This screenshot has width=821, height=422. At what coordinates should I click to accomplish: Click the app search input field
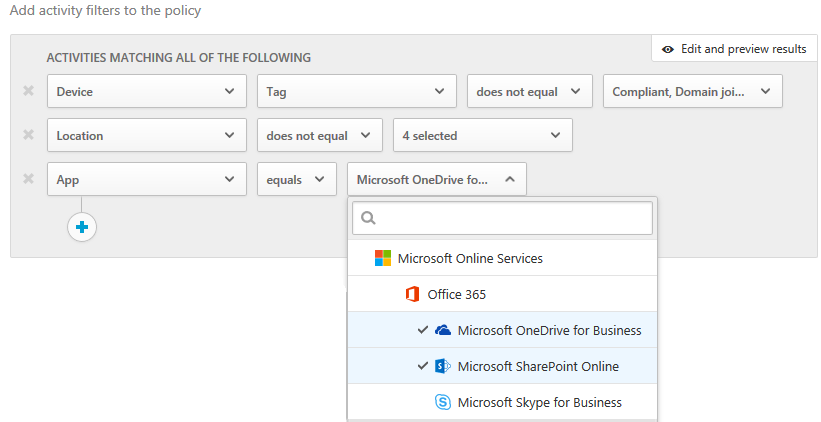point(502,218)
